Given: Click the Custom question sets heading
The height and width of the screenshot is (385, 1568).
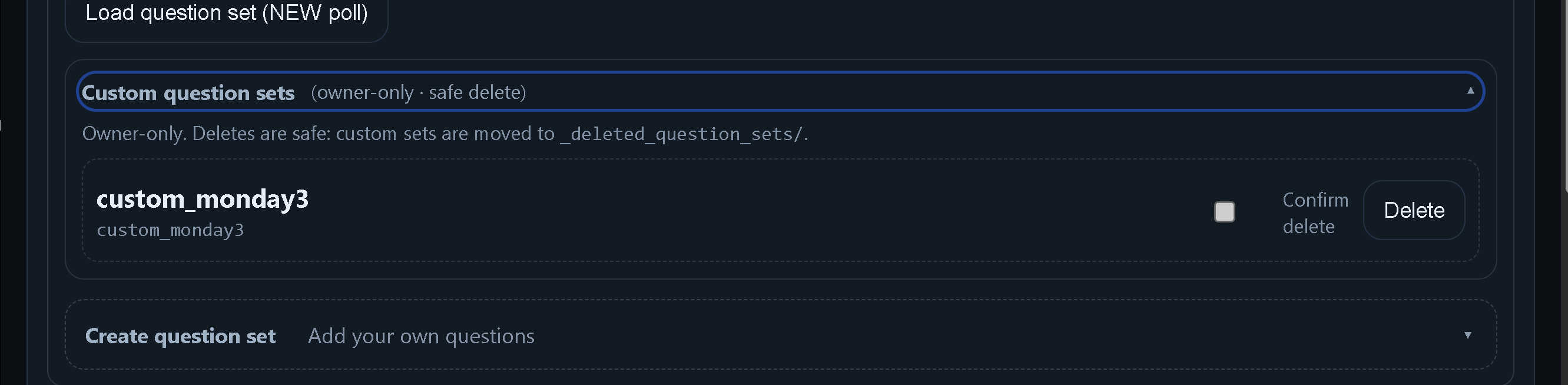Looking at the screenshot, I should click(188, 92).
